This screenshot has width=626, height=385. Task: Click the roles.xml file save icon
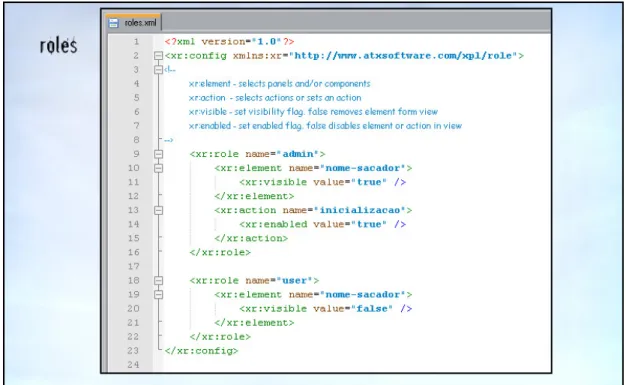point(113,23)
